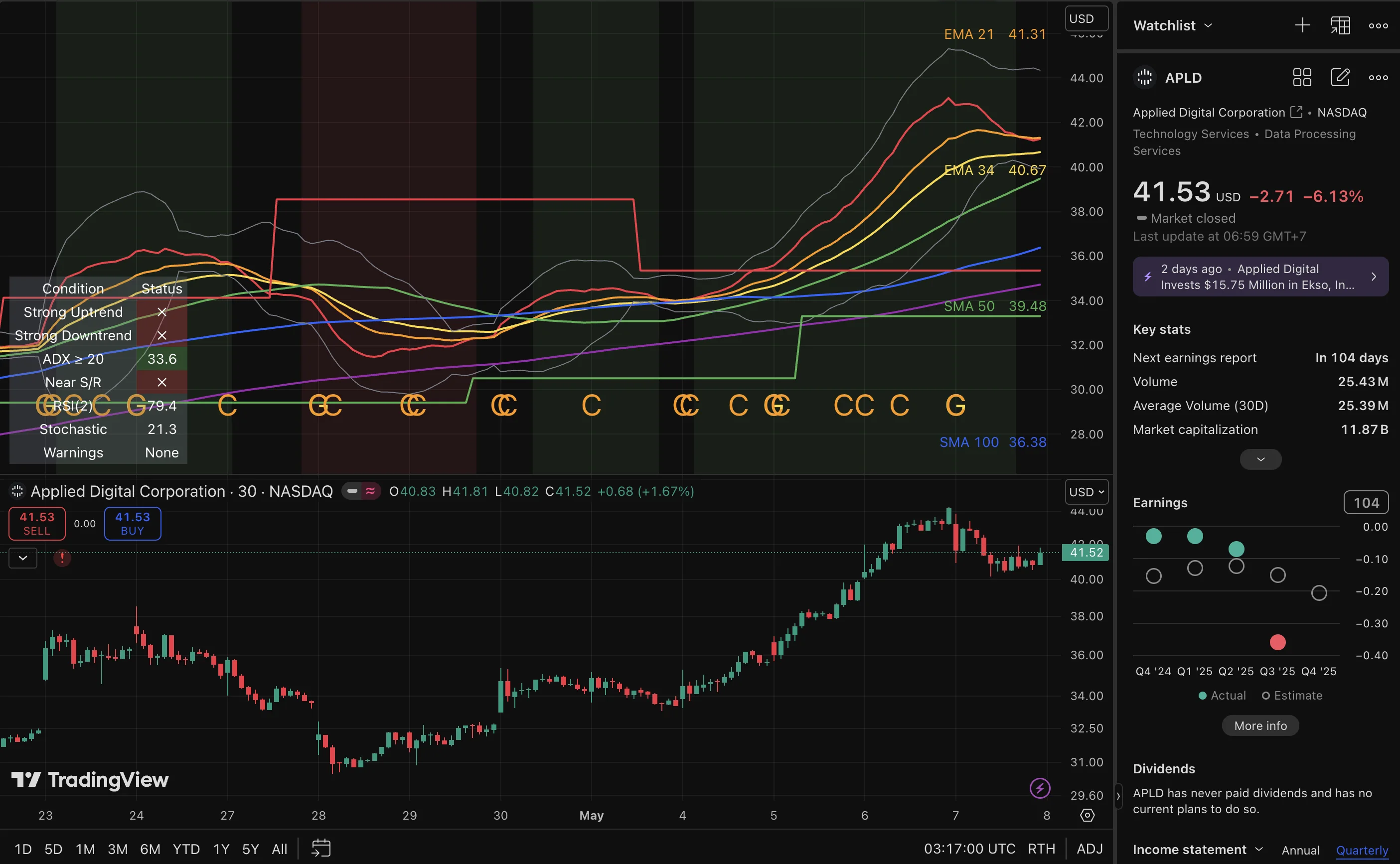Click the 104 days earnings countdown badge
The width and height of the screenshot is (1400, 864).
click(x=1366, y=503)
